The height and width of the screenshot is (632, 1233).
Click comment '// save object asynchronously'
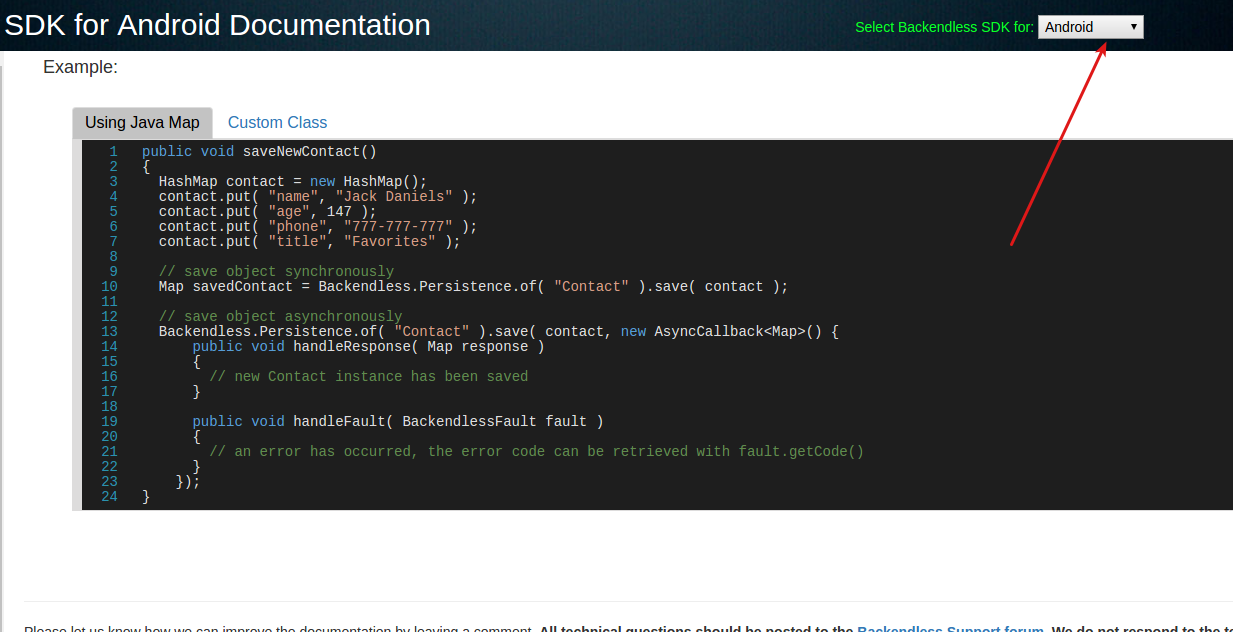point(280,316)
